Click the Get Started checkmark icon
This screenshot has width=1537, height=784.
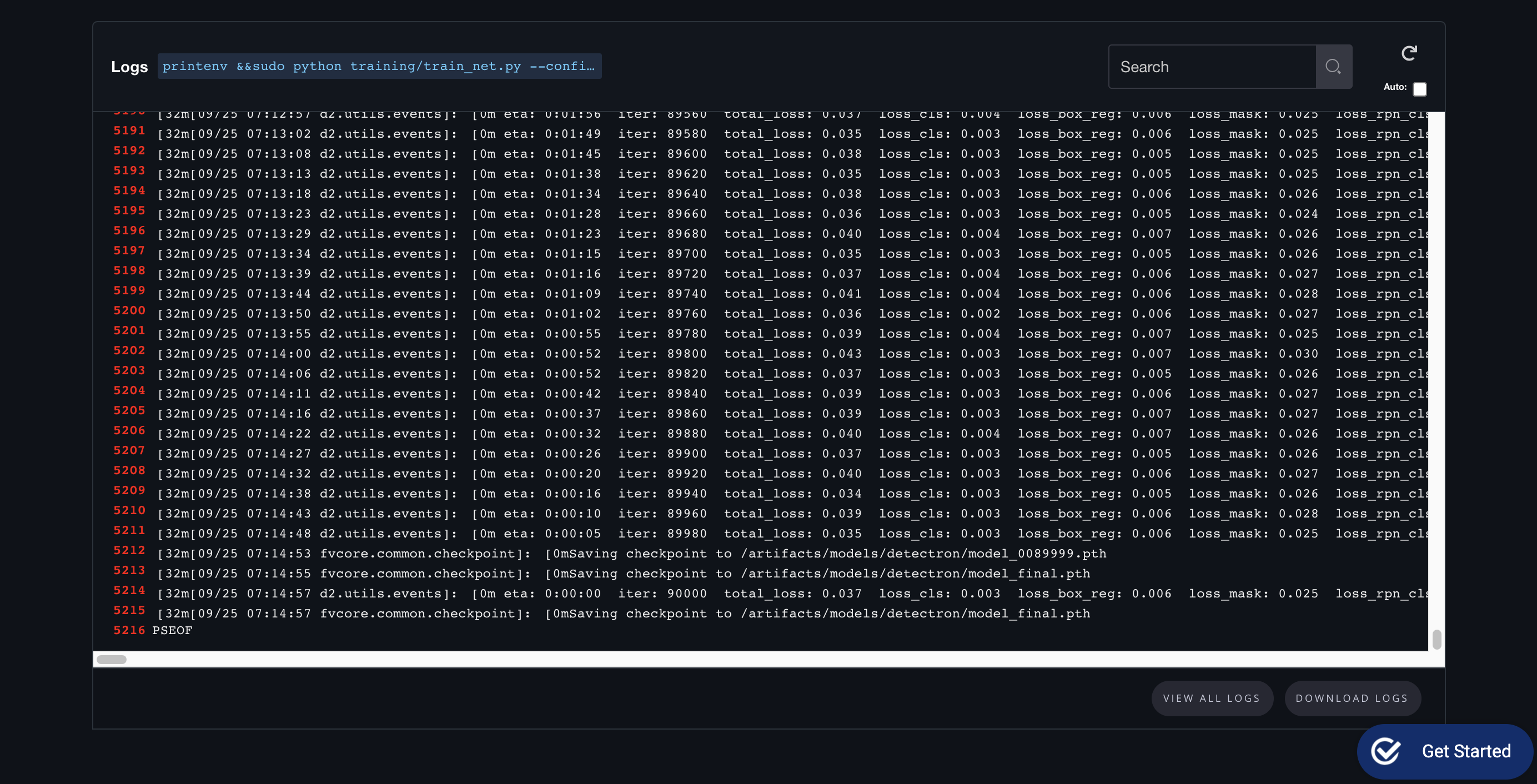(x=1385, y=751)
